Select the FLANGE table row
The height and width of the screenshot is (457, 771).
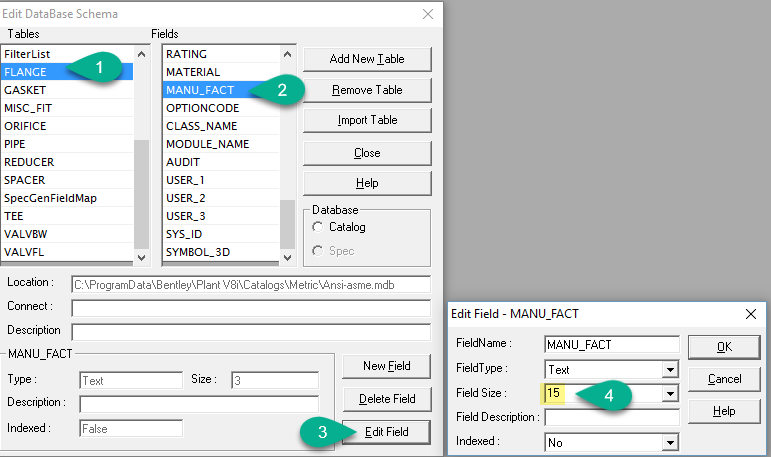pos(67,72)
